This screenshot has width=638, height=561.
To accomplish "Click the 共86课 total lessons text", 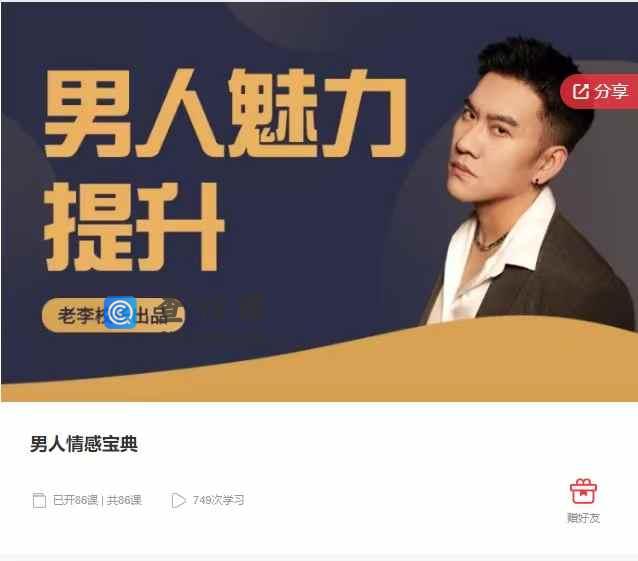I will [x=124, y=500].
